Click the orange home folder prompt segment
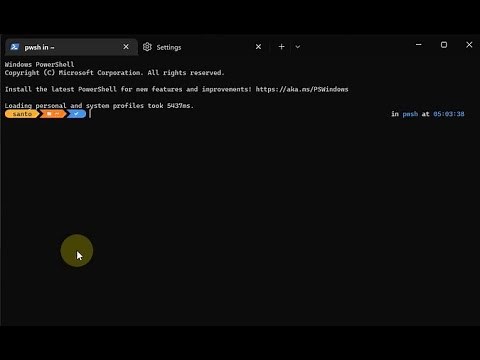Viewport: 480px width, 360px height. tap(53, 114)
